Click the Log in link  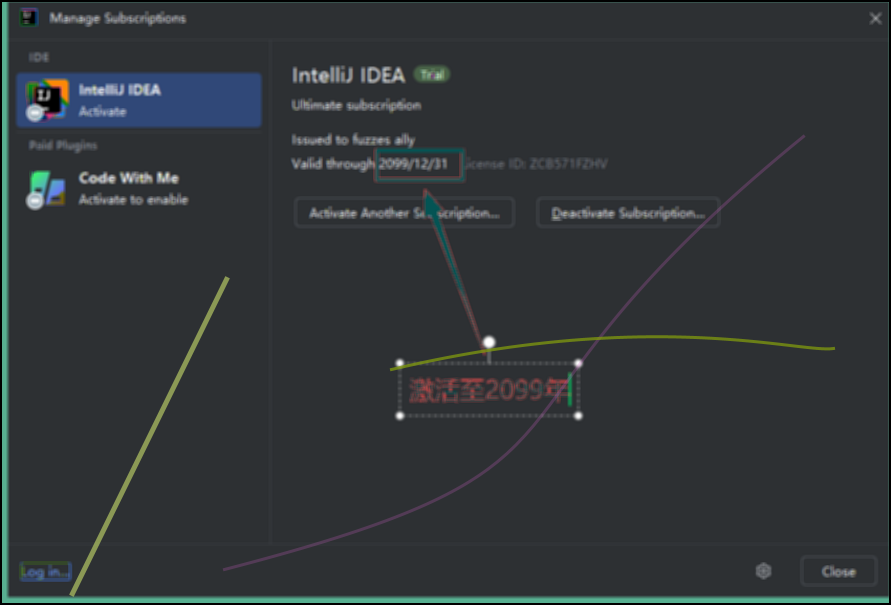coord(45,571)
